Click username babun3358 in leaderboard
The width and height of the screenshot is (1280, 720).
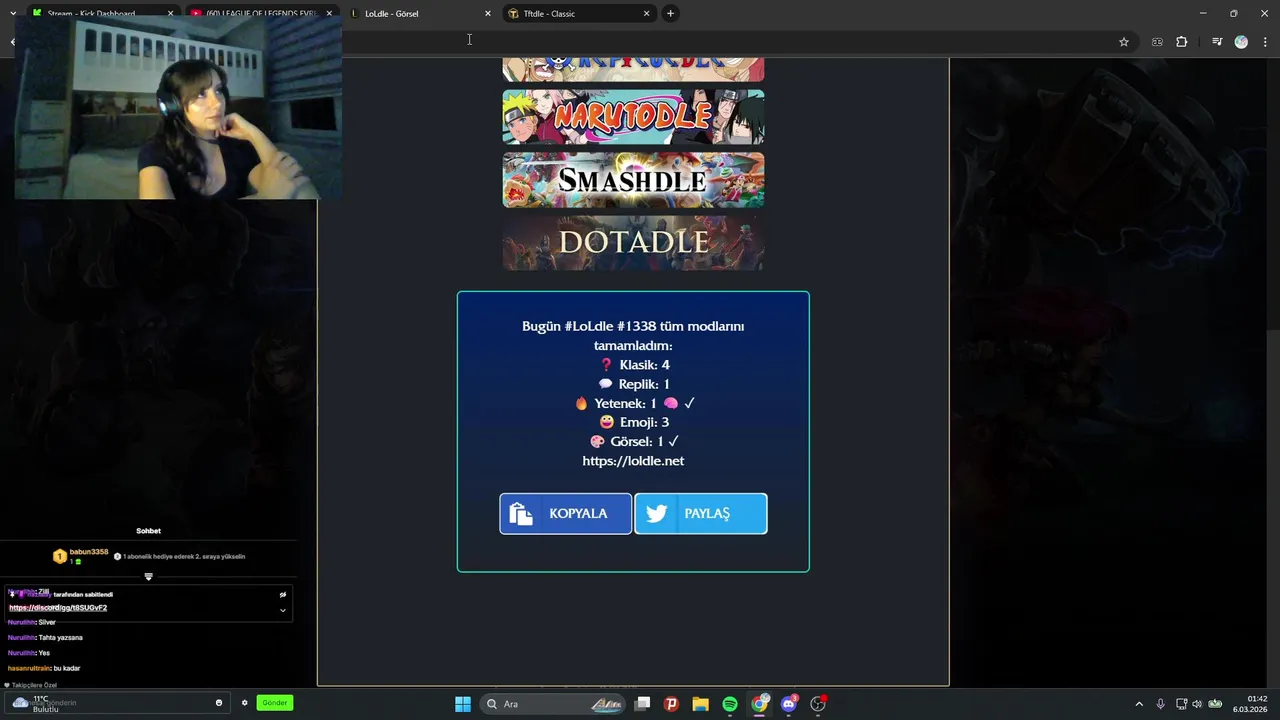[89, 552]
